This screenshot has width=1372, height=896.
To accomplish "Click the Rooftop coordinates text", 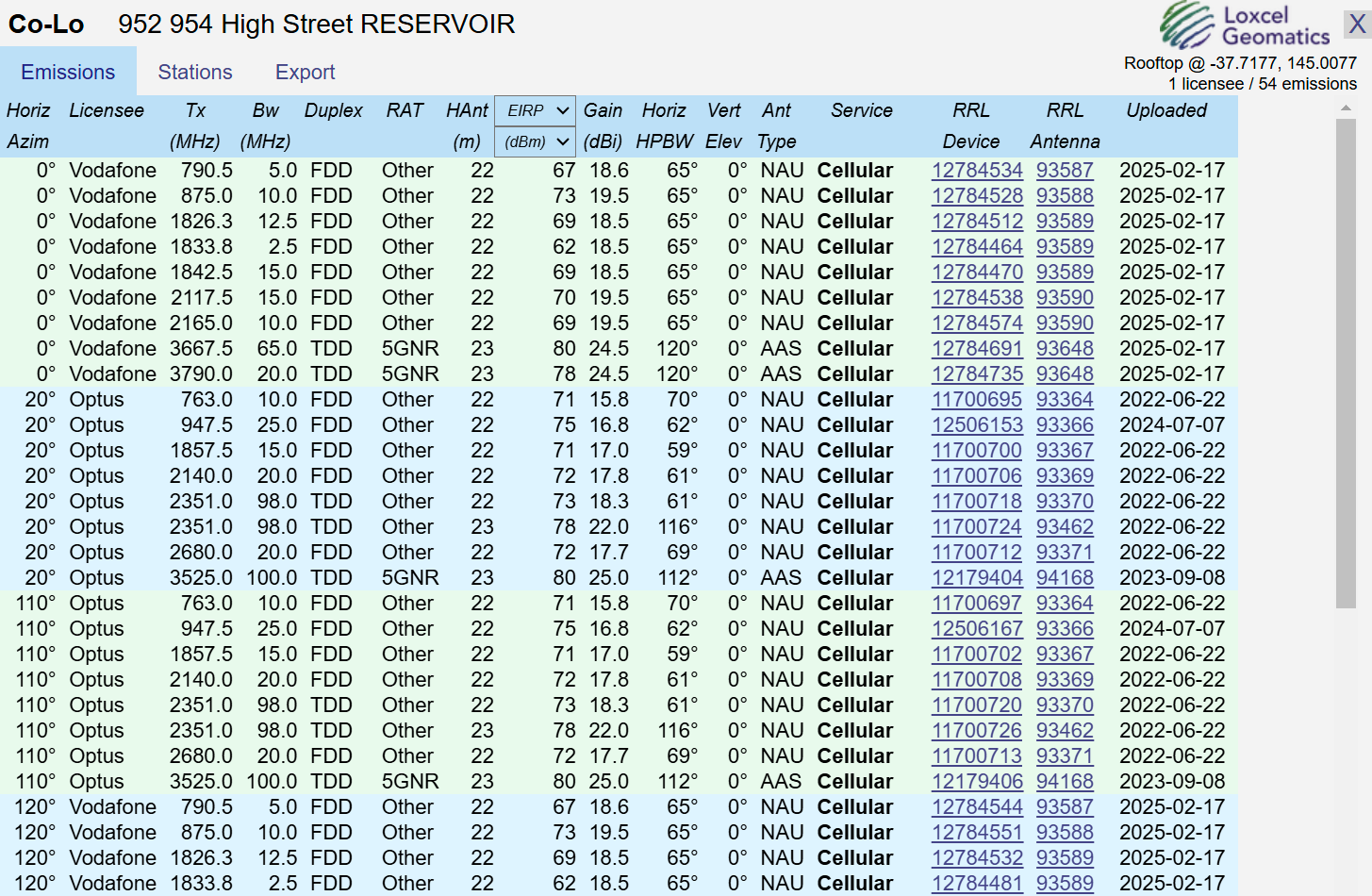I will coord(1240,63).
